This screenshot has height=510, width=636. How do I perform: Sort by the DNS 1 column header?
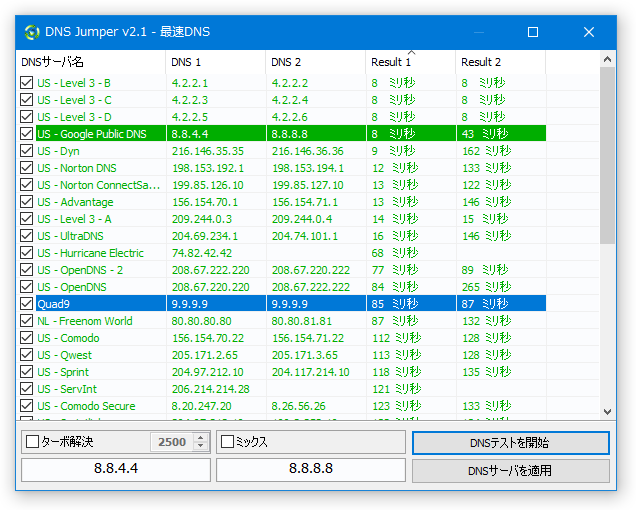(x=216, y=62)
